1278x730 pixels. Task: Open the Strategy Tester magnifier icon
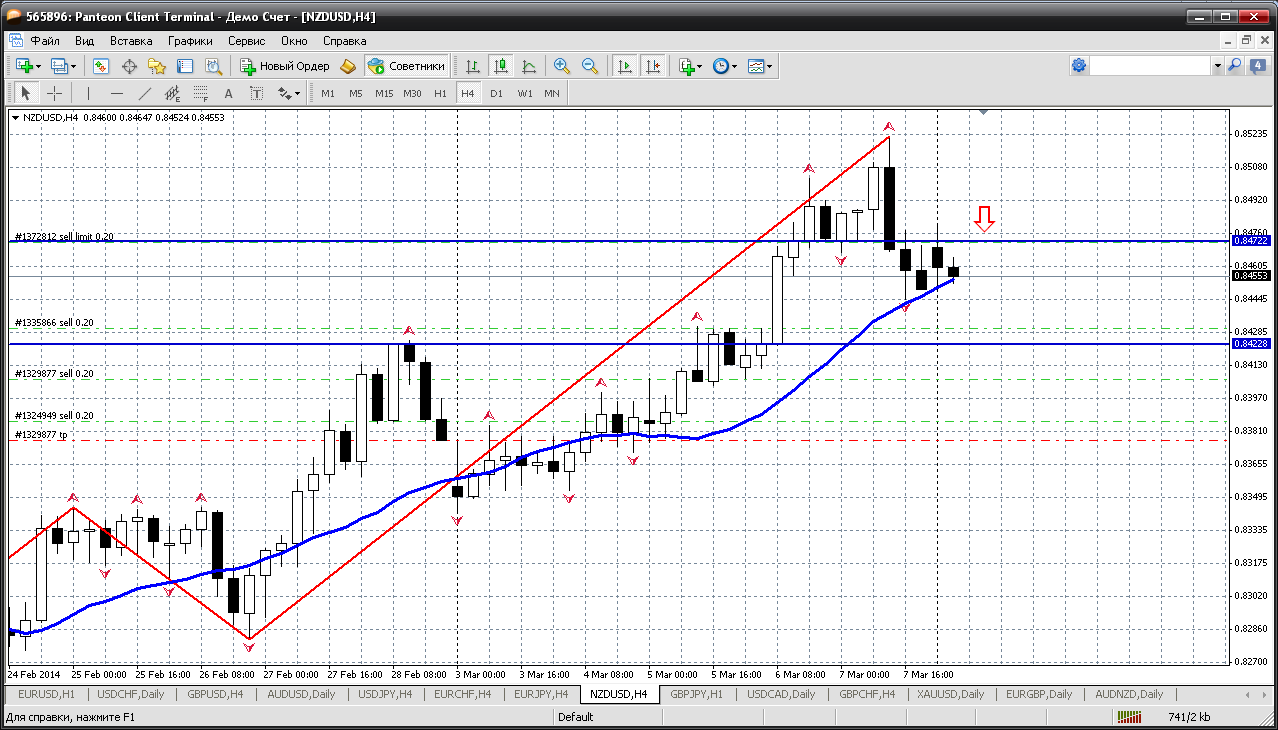[x=213, y=66]
